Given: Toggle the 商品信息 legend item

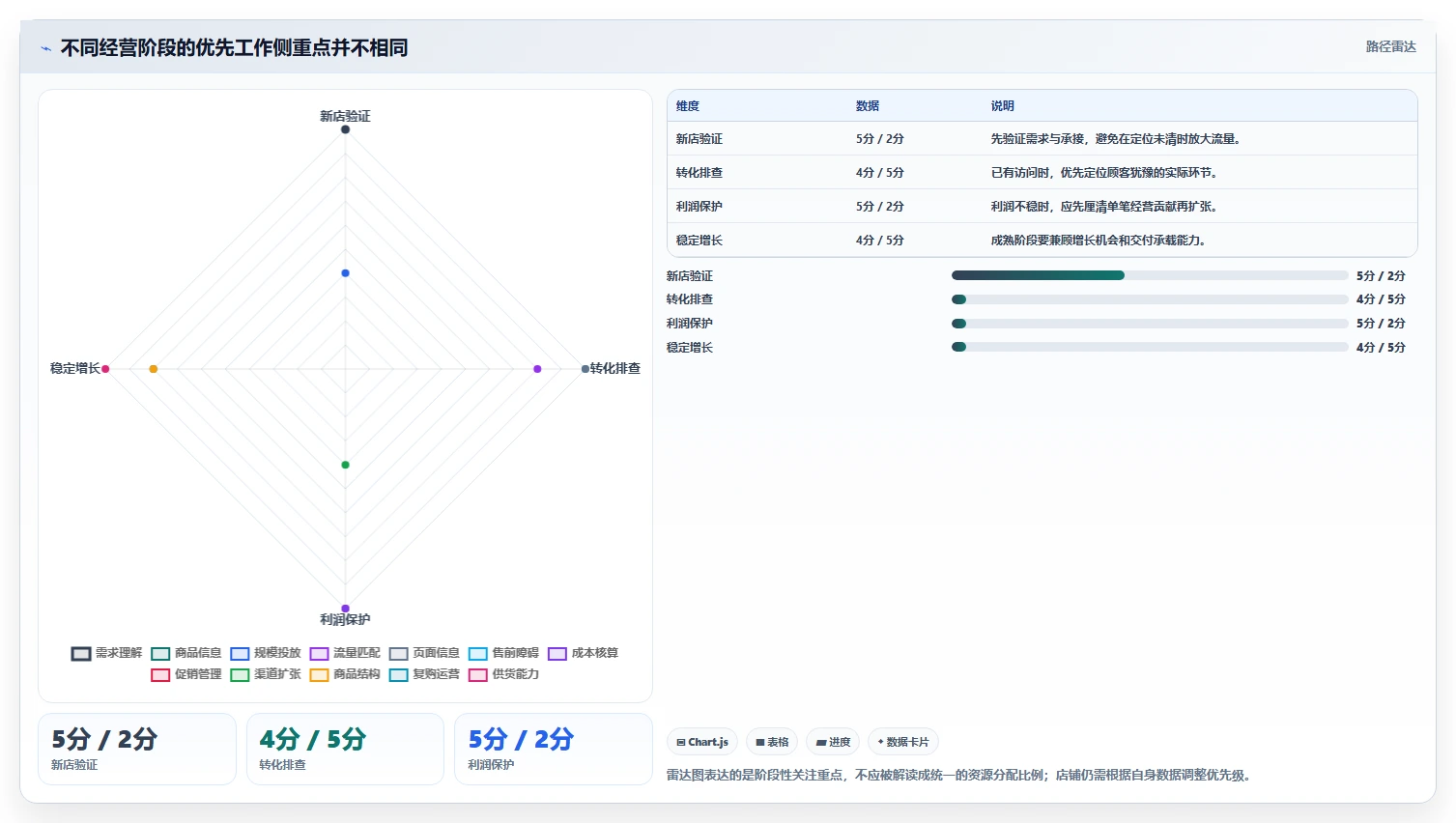Looking at the screenshot, I should pos(186,653).
